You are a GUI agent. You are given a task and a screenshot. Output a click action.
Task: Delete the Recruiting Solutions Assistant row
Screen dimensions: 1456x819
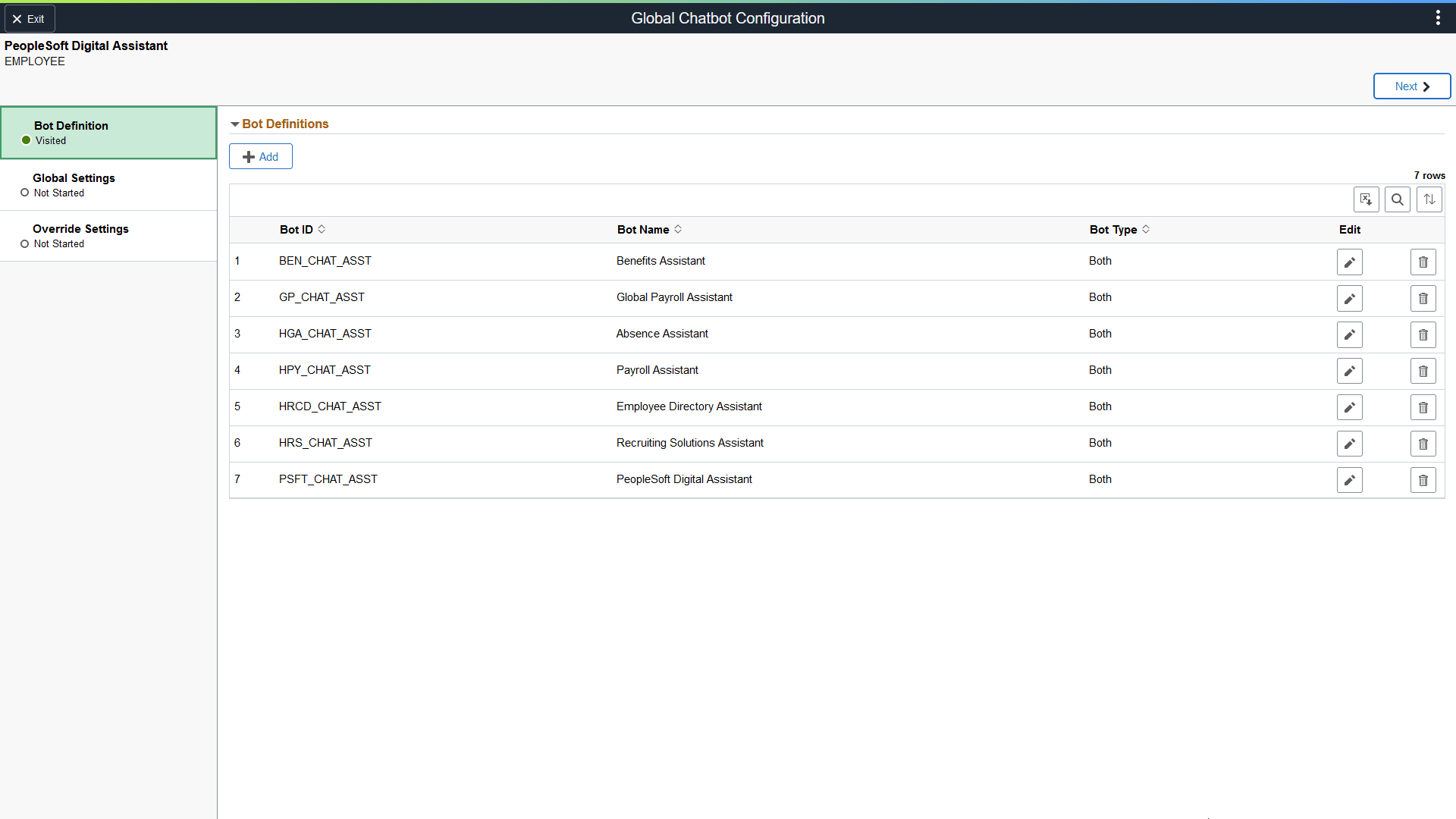tap(1423, 444)
